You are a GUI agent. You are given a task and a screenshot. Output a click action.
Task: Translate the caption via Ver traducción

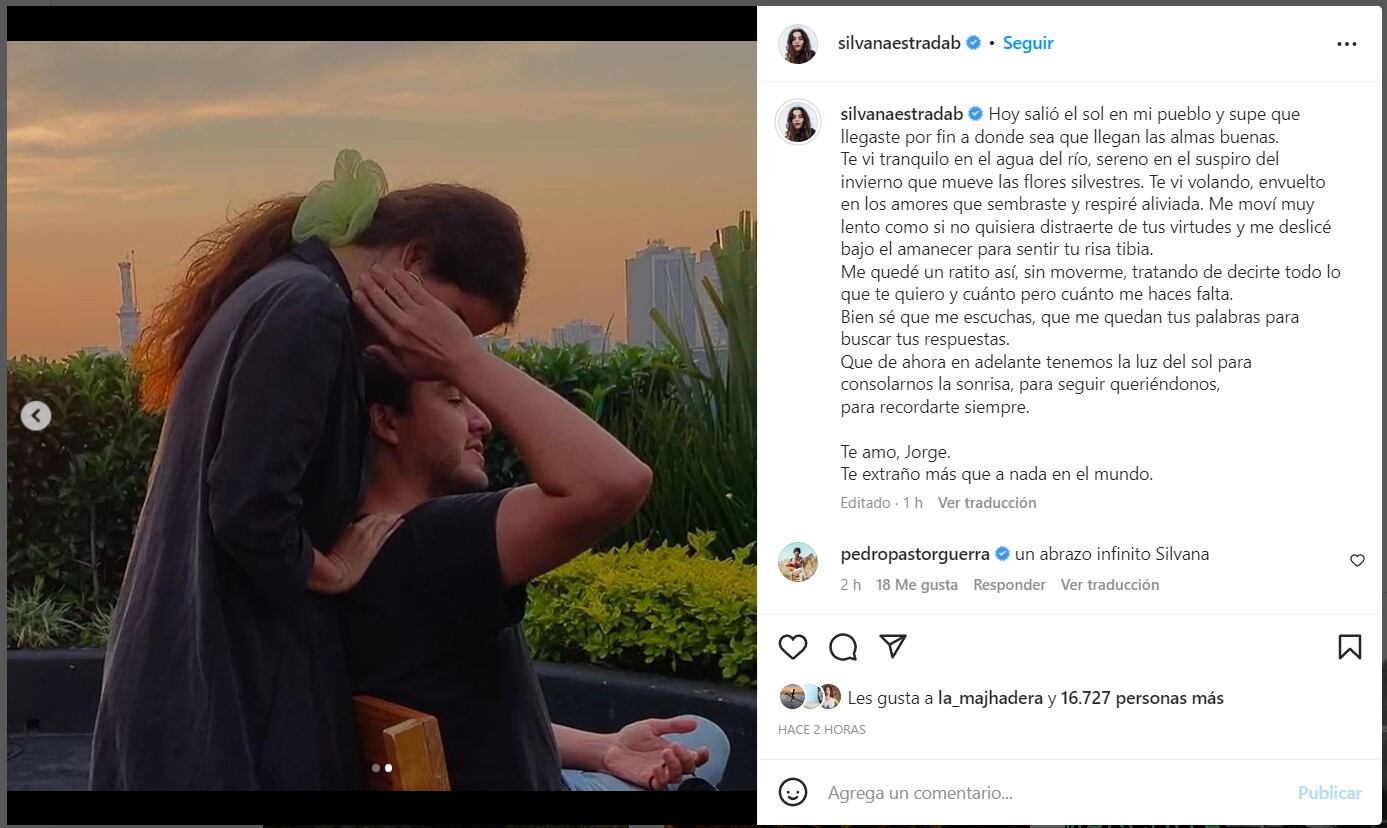pyautogui.click(x=987, y=503)
